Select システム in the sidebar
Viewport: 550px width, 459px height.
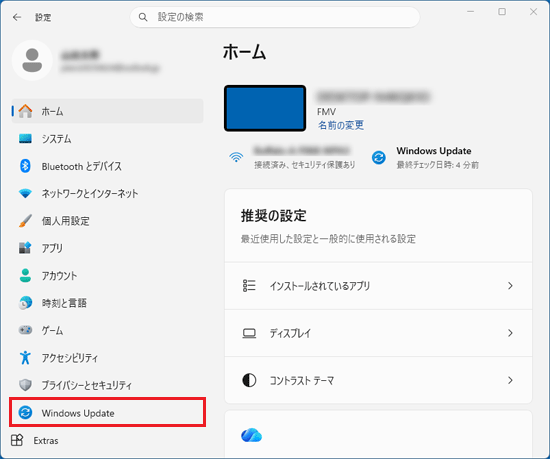pyautogui.click(x=107, y=139)
